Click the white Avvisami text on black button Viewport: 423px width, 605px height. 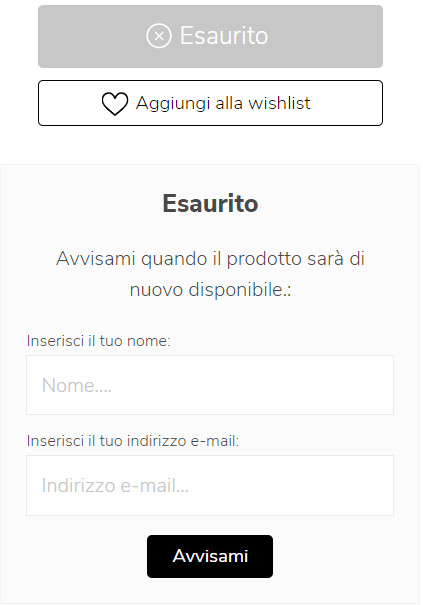[x=210, y=556]
